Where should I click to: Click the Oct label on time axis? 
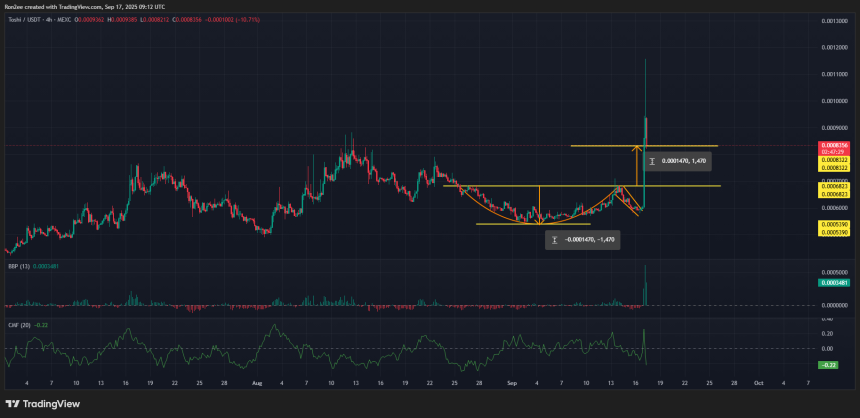[x=759, y=383]
